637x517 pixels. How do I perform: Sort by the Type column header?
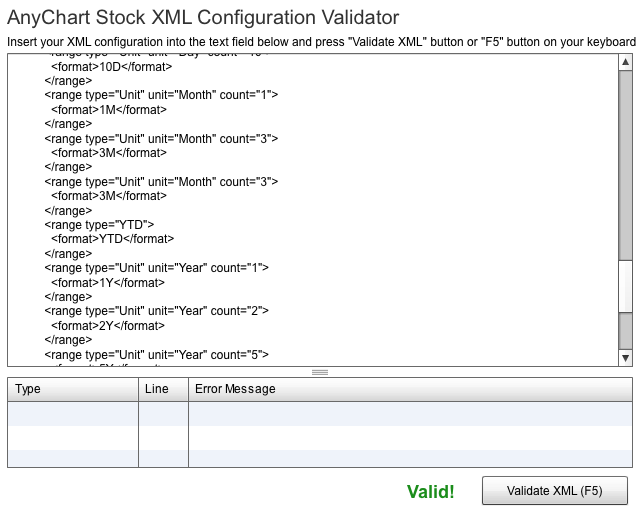tap(73, 389)
